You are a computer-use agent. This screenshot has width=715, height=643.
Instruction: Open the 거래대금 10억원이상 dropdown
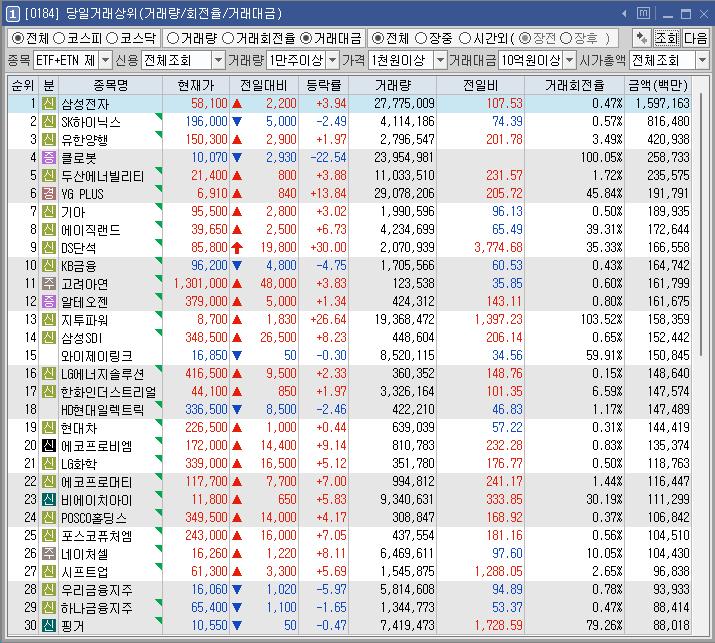click(570, 60)
